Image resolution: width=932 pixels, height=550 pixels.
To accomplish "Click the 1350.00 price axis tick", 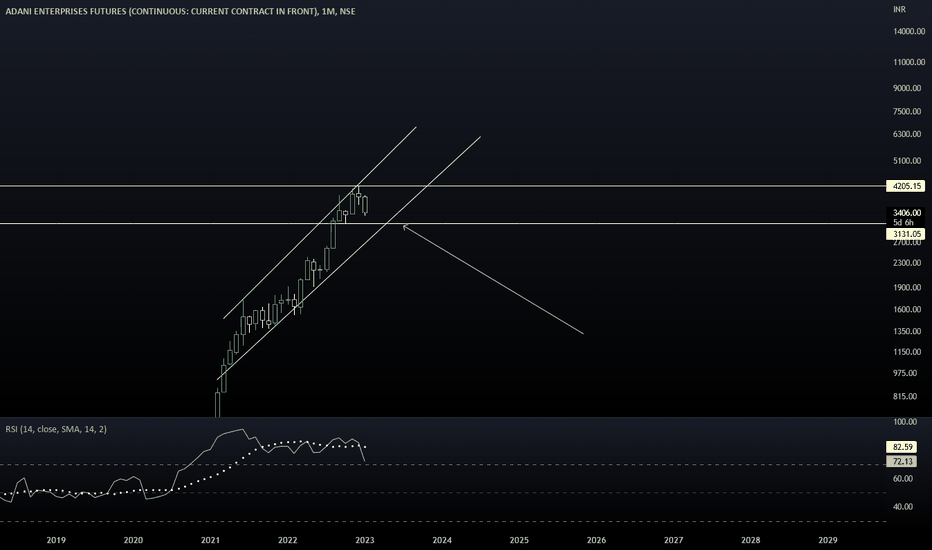I will 907,331.
